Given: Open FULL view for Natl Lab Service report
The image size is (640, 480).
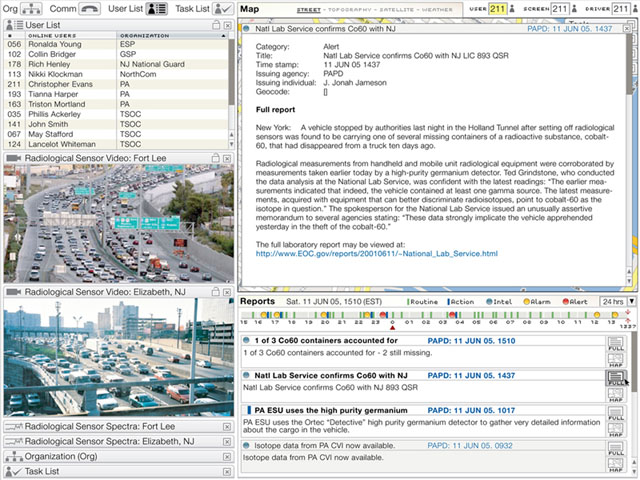Looking at the screenshot, I should point(616,378).
